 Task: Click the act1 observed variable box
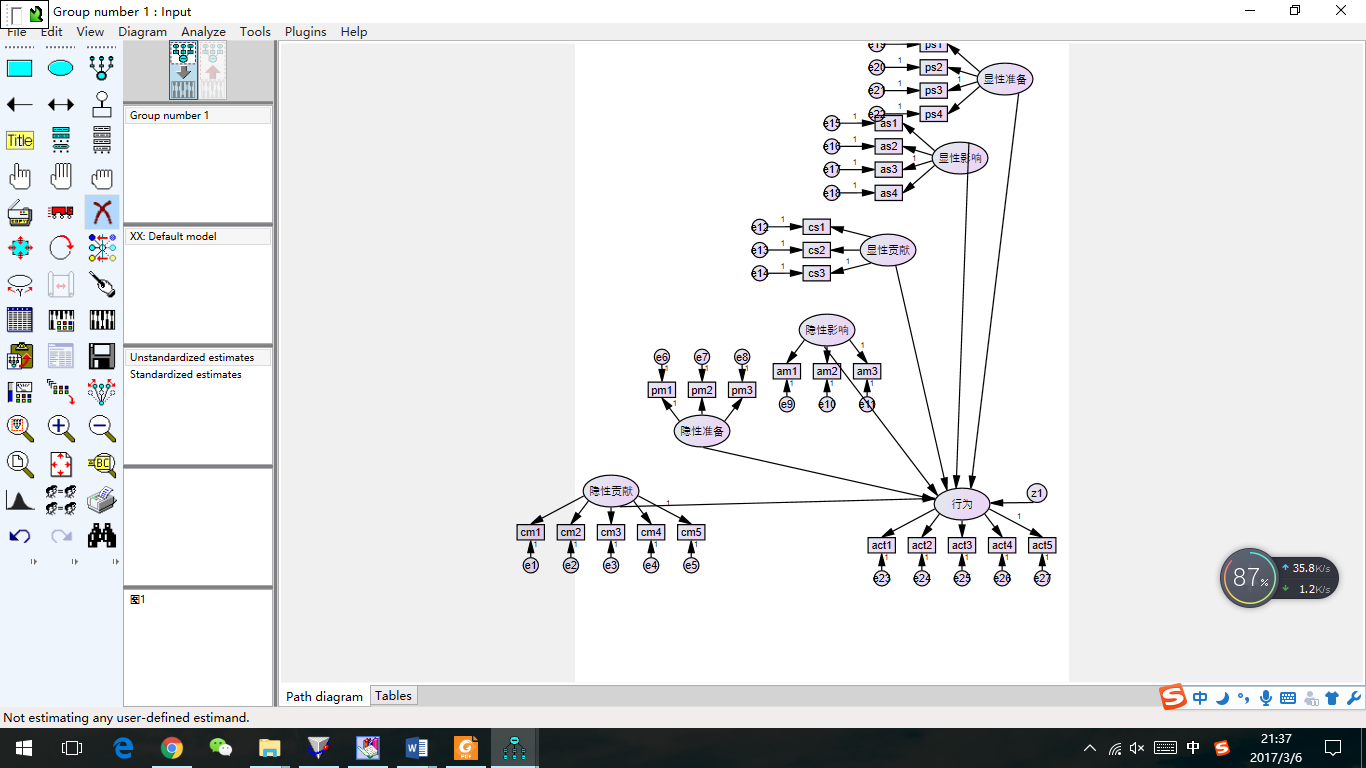882,545
